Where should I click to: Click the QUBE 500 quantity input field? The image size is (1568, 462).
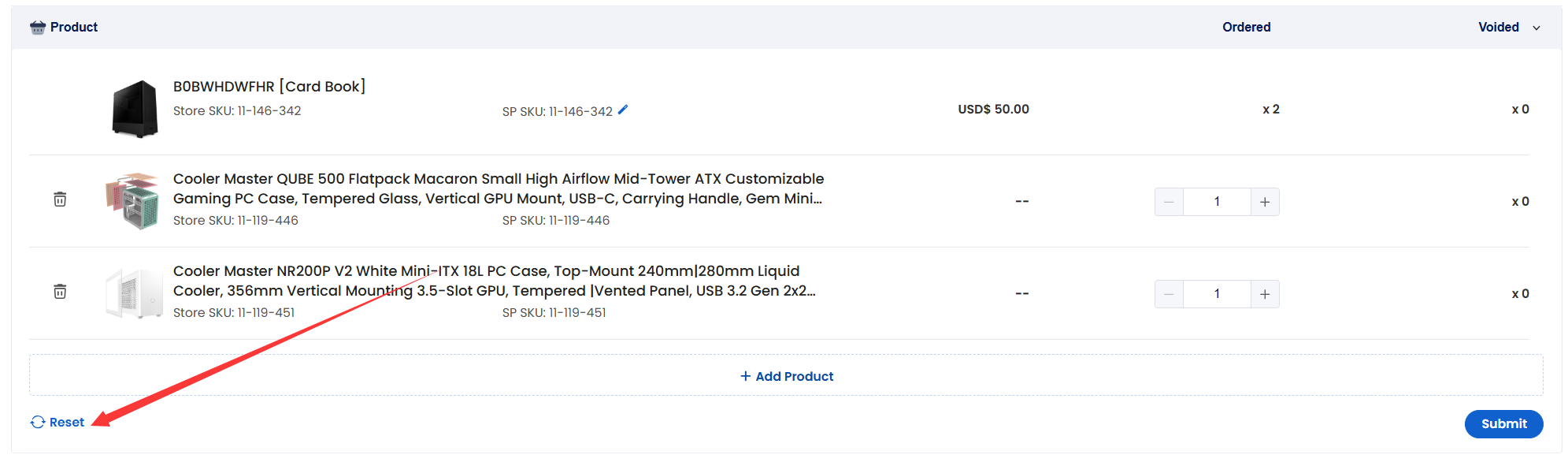(1217, 202)
